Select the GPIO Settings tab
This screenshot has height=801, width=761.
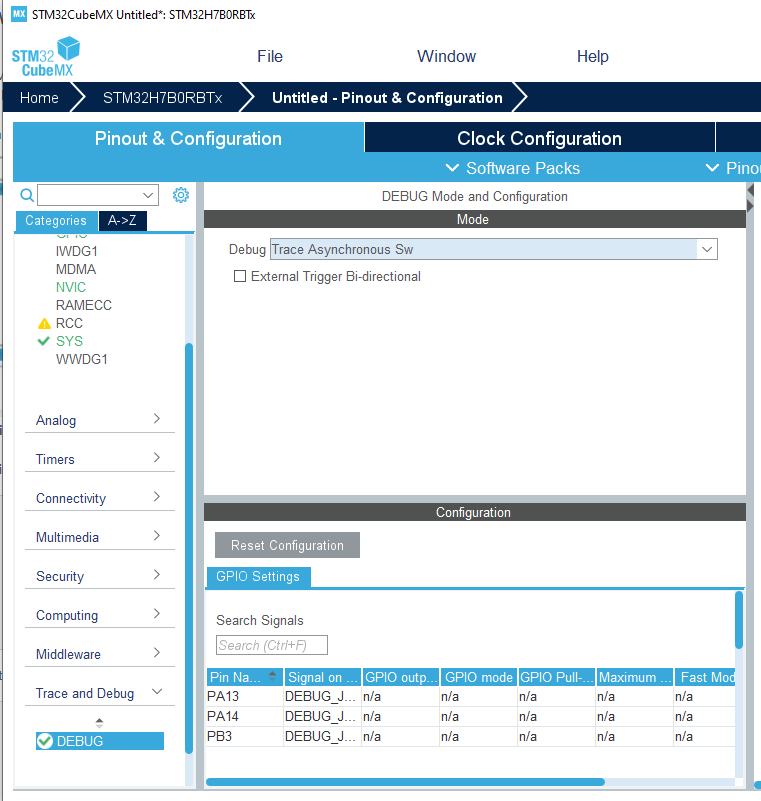(258, 577)
